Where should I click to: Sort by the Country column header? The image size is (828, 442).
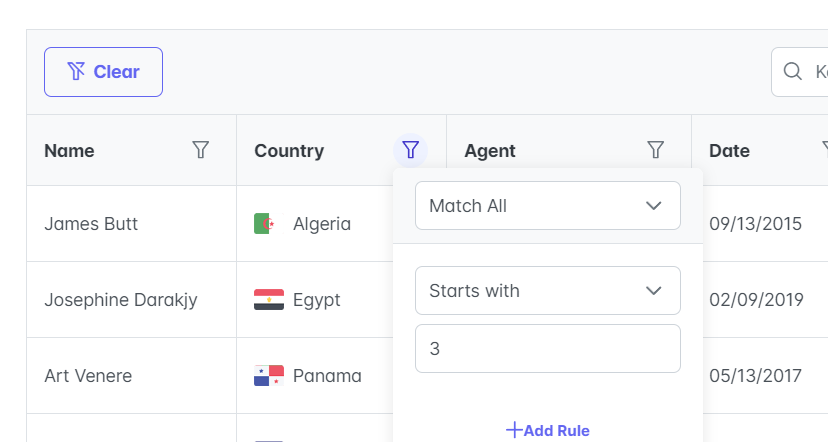coord(289,151)
